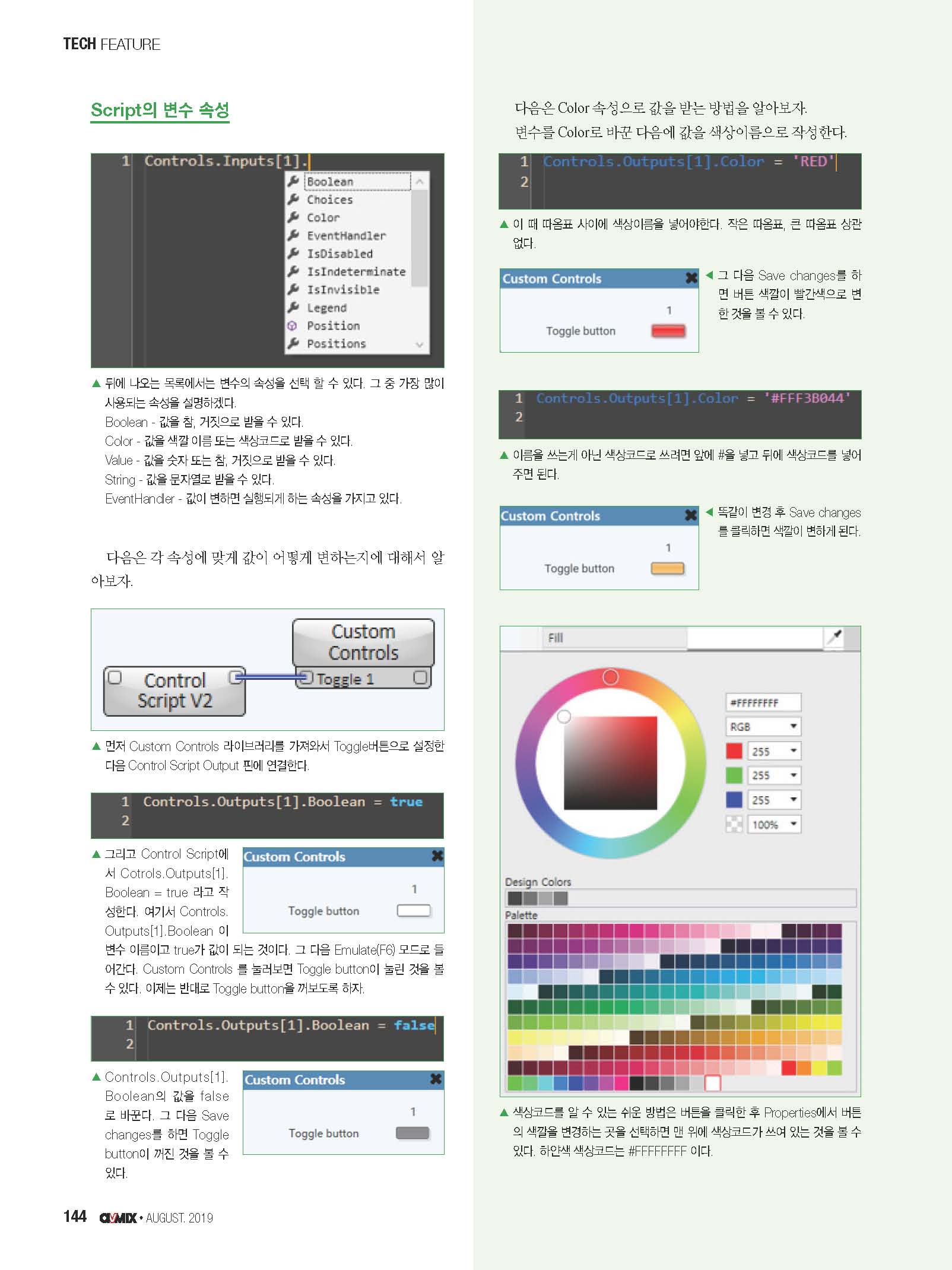This screenshot has height=1270, width=952.
Task: Toggle the red Toggle button
Action: click(668, 331)
